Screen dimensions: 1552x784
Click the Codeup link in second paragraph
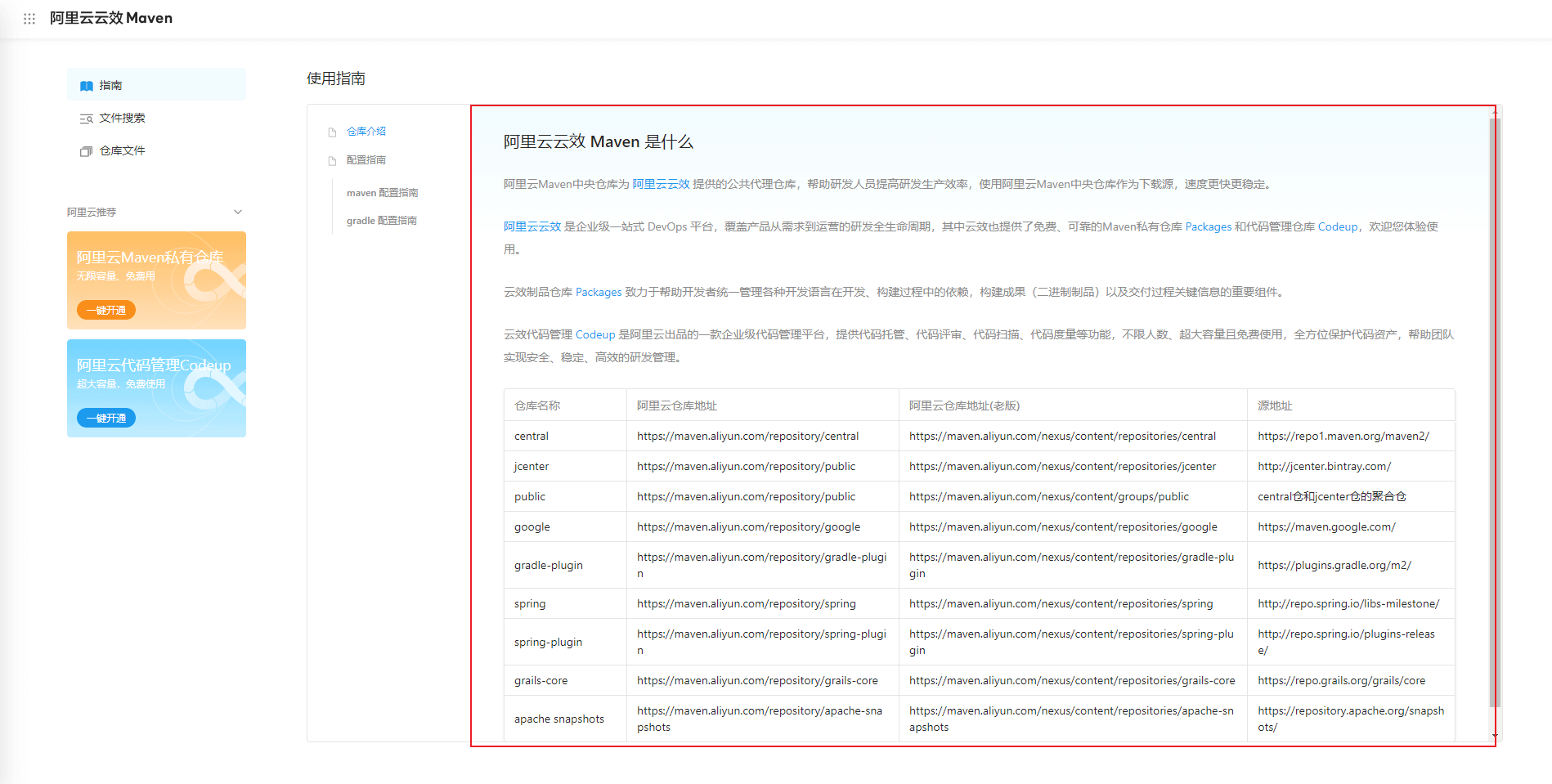[1337, 226]
